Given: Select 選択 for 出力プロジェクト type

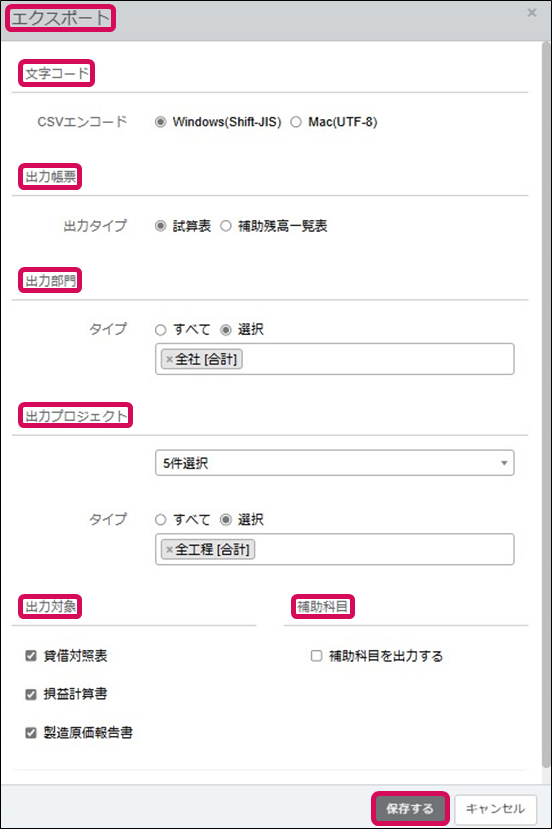Looking at the screenshot, I should (226, 520).
